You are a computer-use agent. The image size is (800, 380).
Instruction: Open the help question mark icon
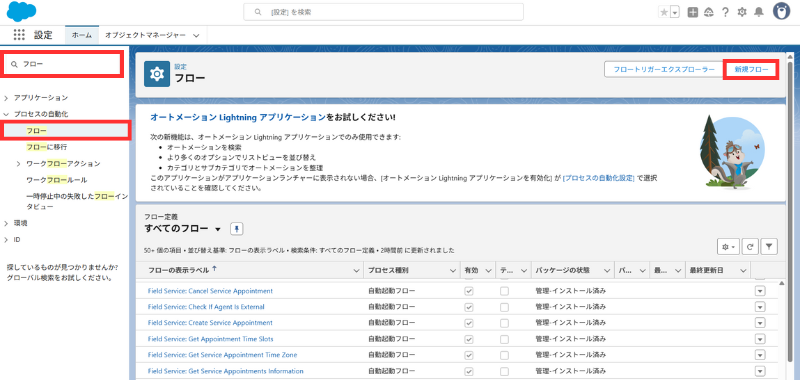coord(725,13)
